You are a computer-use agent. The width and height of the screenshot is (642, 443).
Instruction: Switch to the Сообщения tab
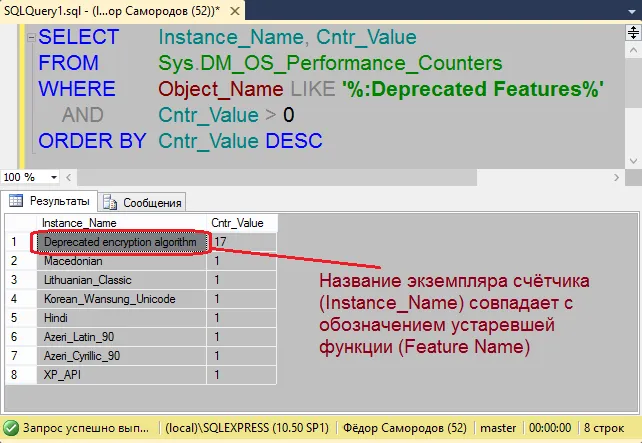pyautogui.click(x=151, y=202)
